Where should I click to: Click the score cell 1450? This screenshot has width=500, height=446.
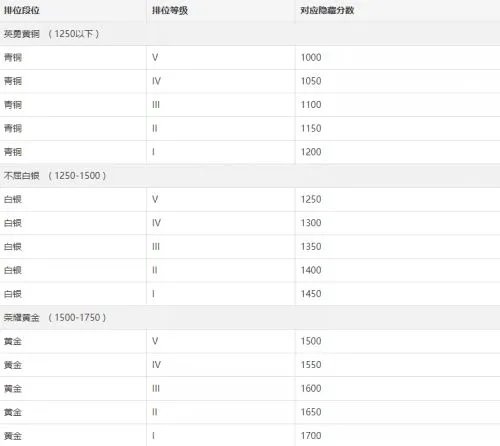(311, 294)
